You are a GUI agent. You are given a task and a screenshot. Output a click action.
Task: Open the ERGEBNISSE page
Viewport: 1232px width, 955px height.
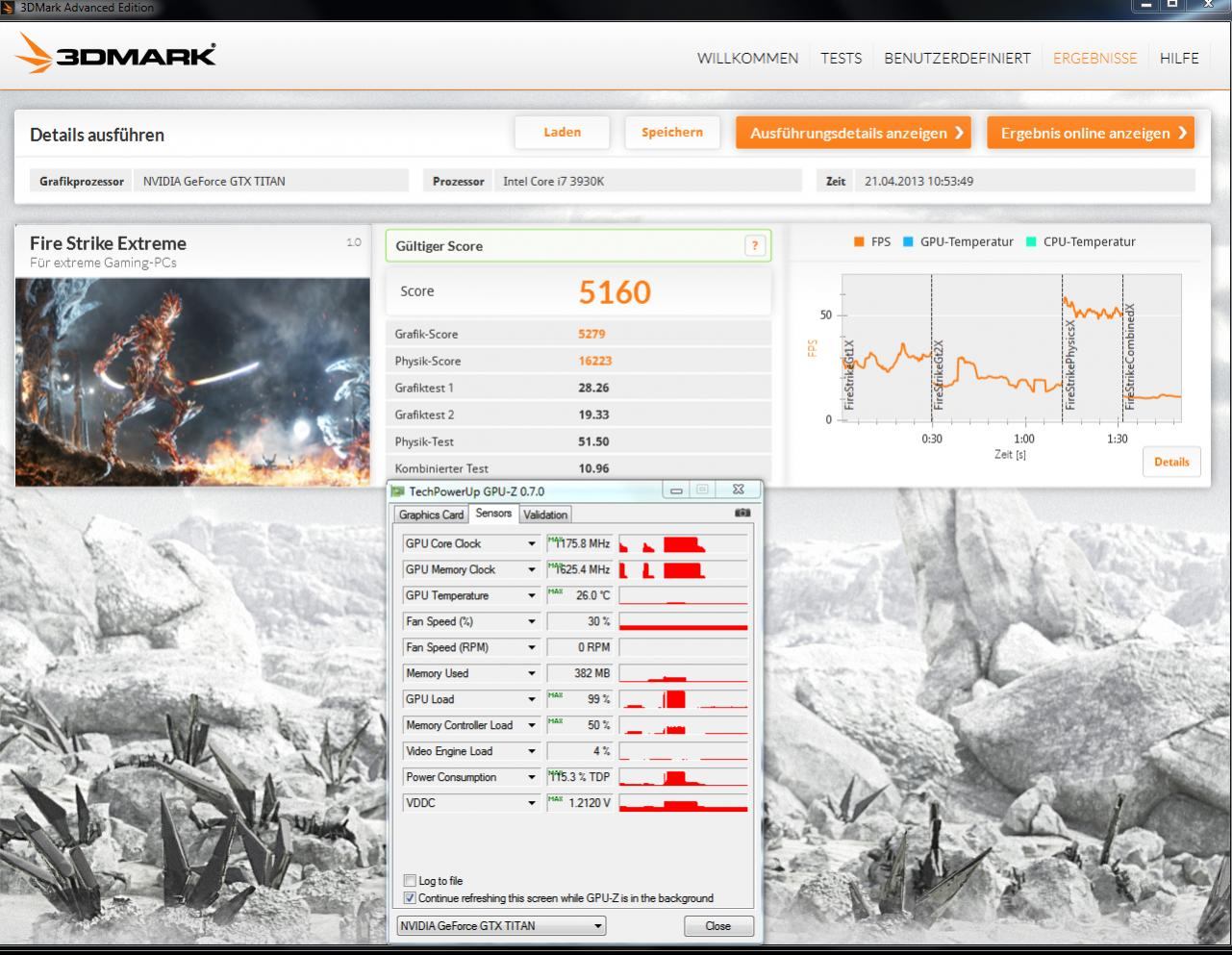[1094, 58]
